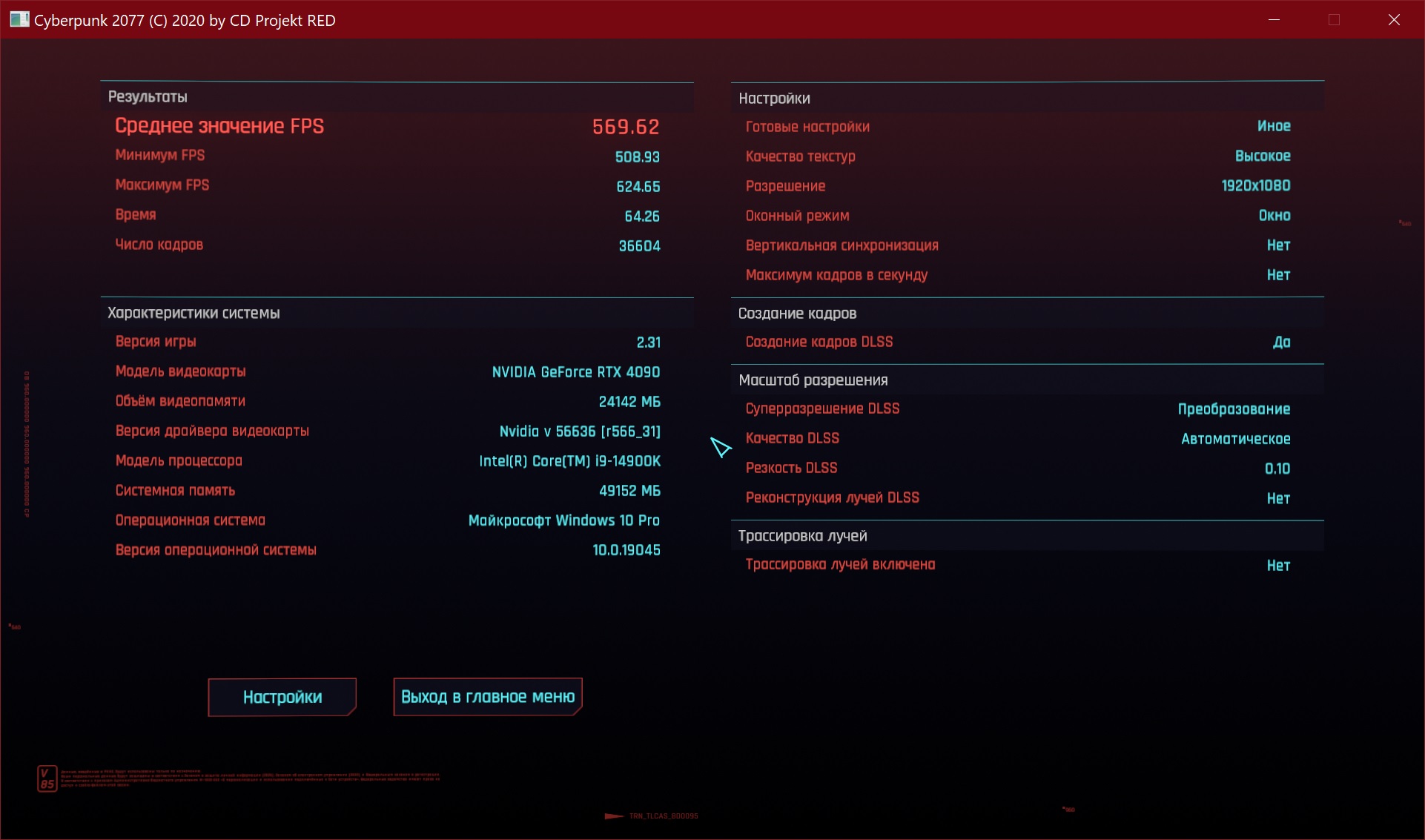Click the Трассировка лучей включена setting
This screenshot has width=1425, height=840.
click(840, 565)
